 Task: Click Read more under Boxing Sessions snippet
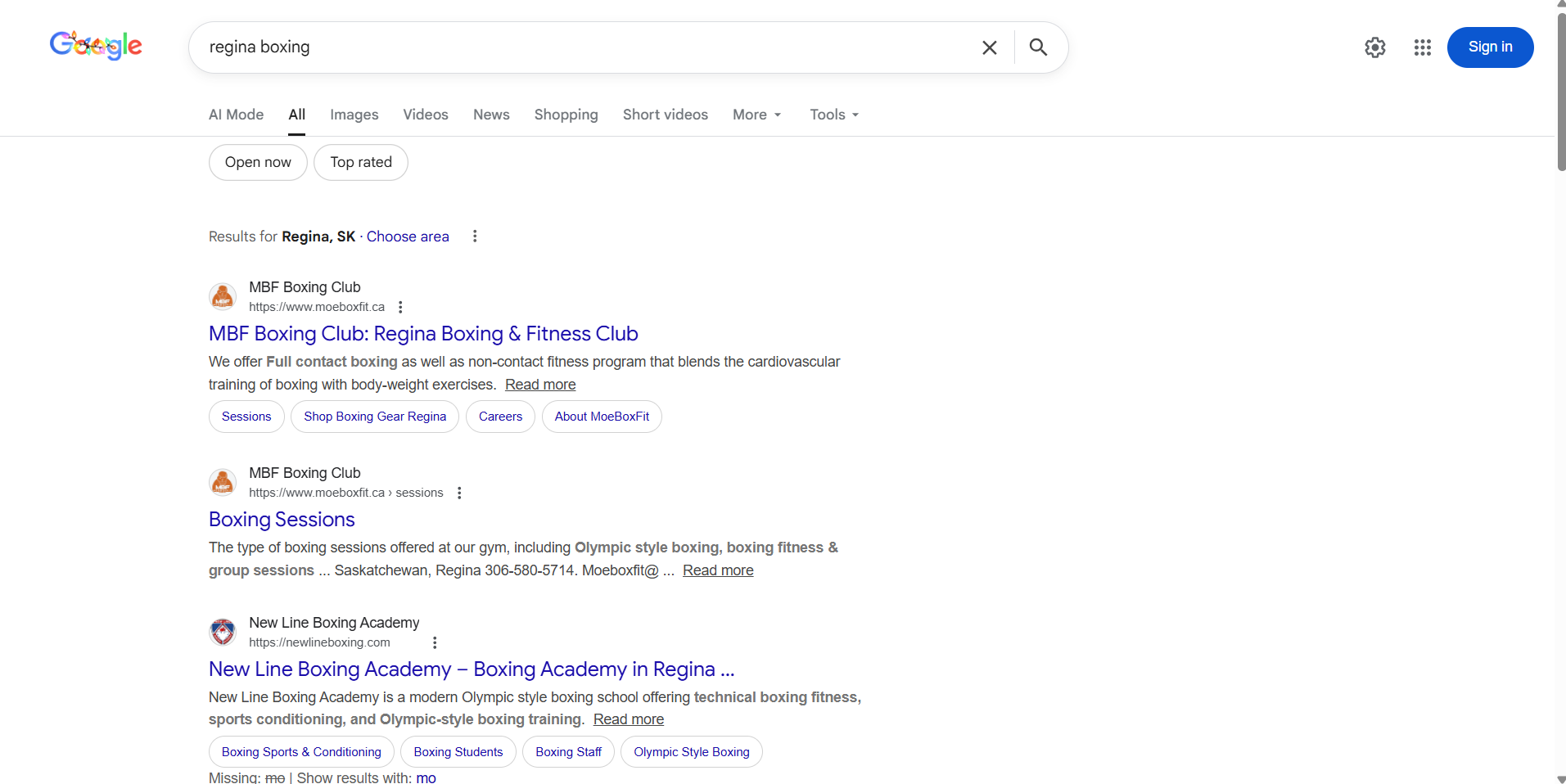coord(718,570)
